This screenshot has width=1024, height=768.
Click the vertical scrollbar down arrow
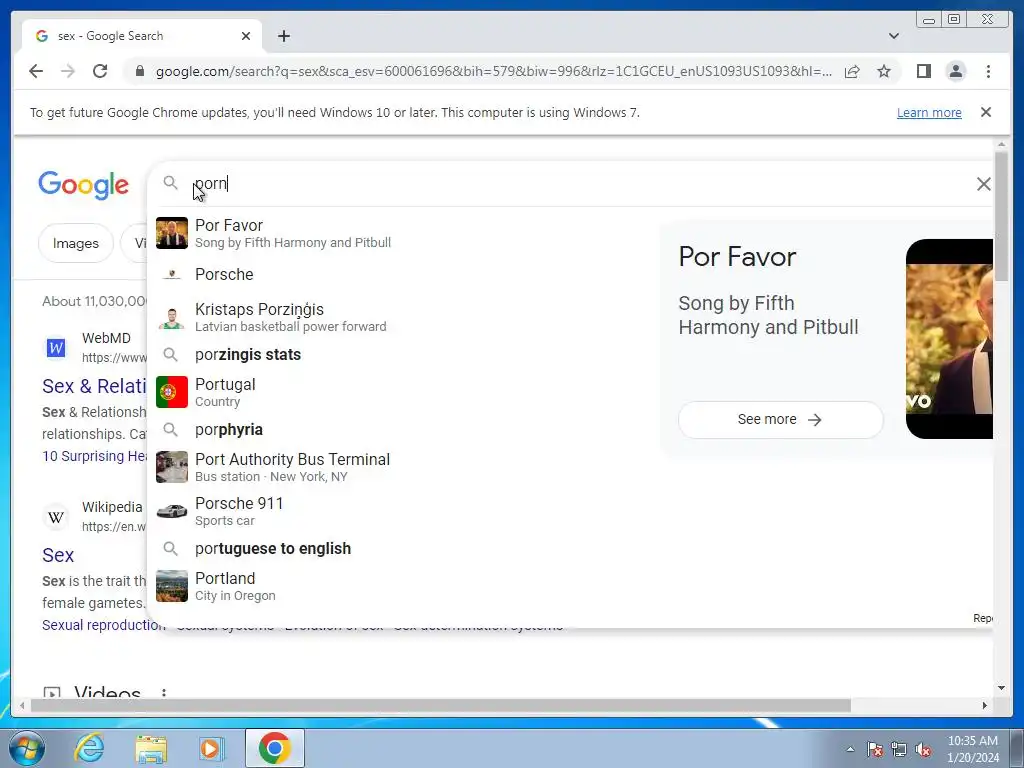pyautogui.click(x=1001, y=688)
